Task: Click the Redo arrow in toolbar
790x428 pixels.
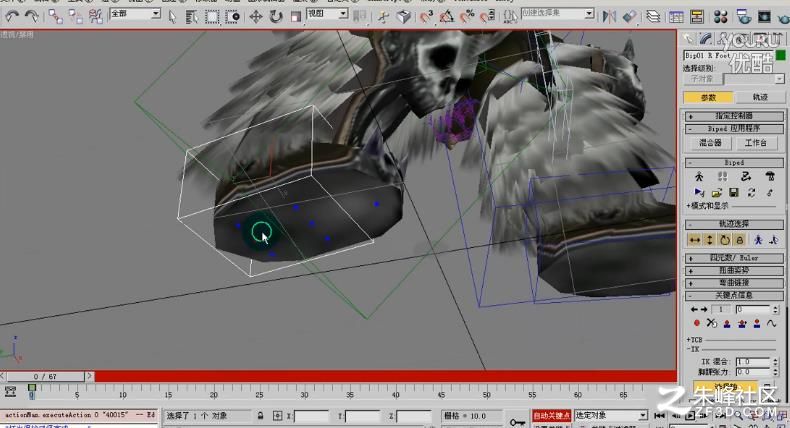Action: (x=31, y=17)
